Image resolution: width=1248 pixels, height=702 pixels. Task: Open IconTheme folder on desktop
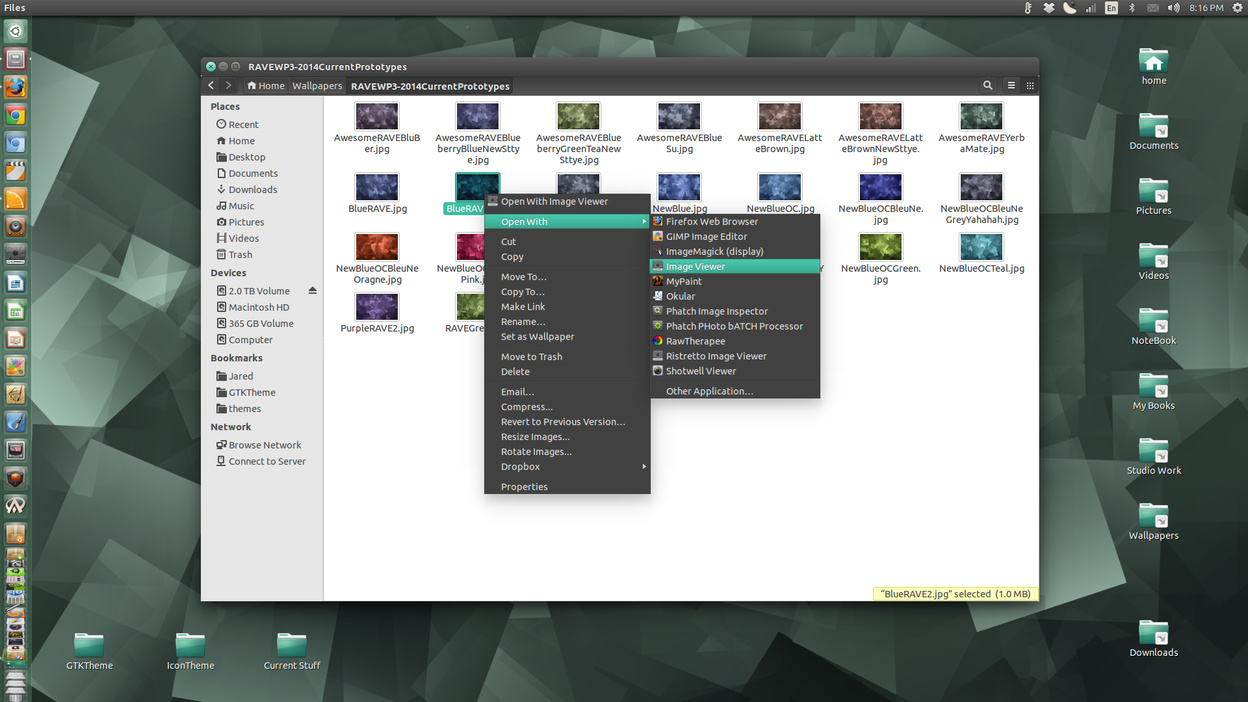pyautogui.click(x=190, y=645)
